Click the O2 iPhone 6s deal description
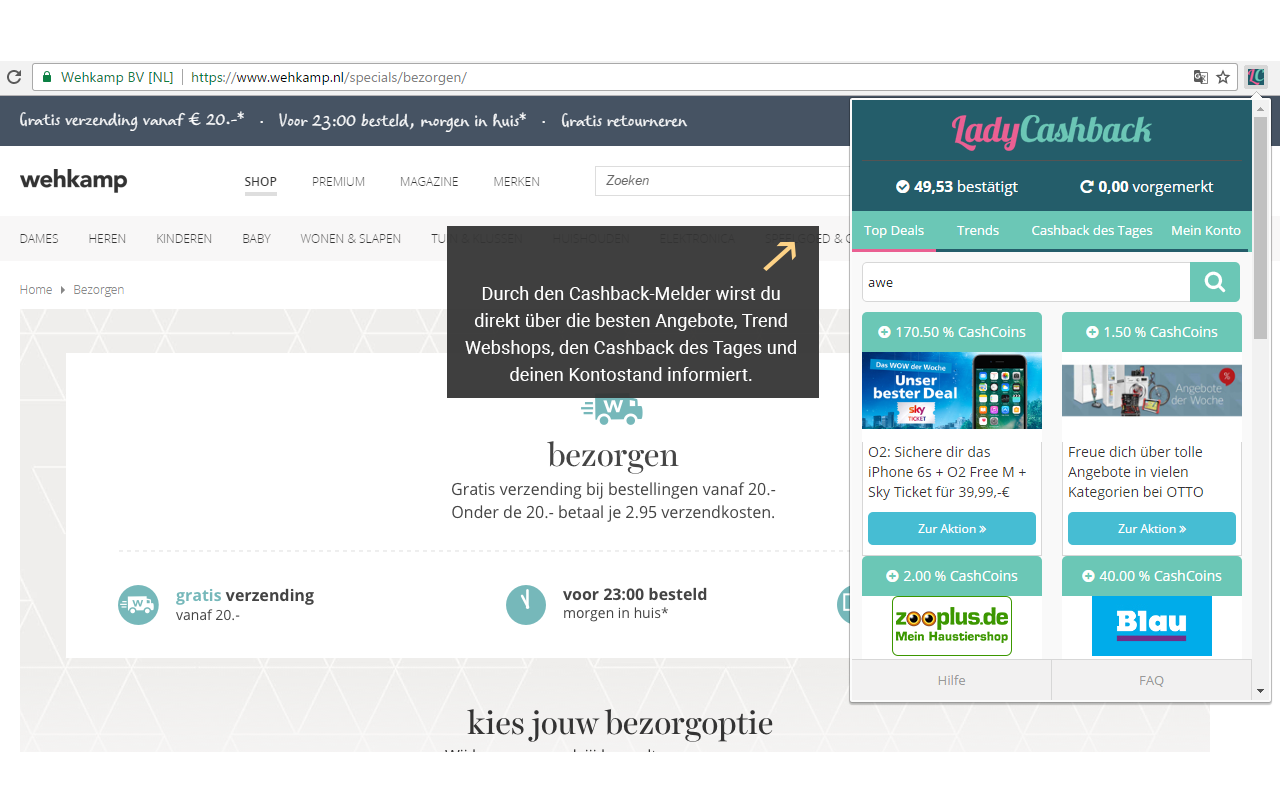Screen dimensions: 1280x800 click(x=947, y=472)
